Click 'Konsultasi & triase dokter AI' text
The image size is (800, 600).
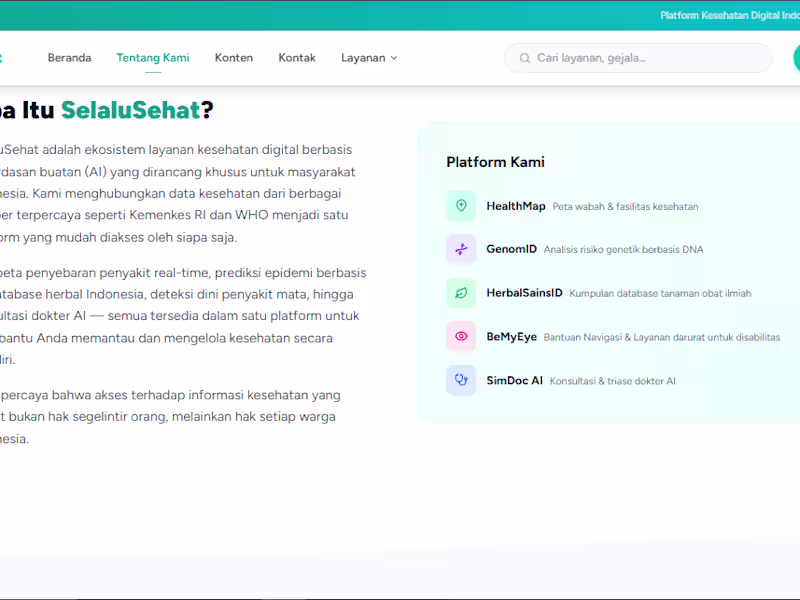[613, 381]
